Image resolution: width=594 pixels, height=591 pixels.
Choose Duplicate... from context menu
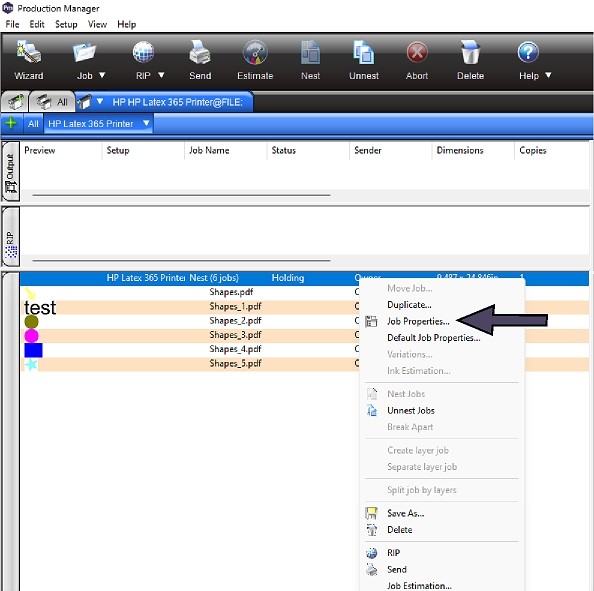(409, 305)
